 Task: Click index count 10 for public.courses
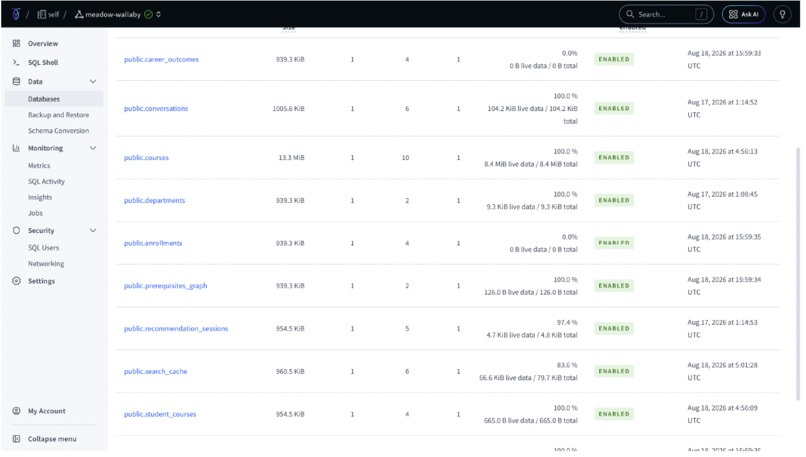tap(406, 158)
